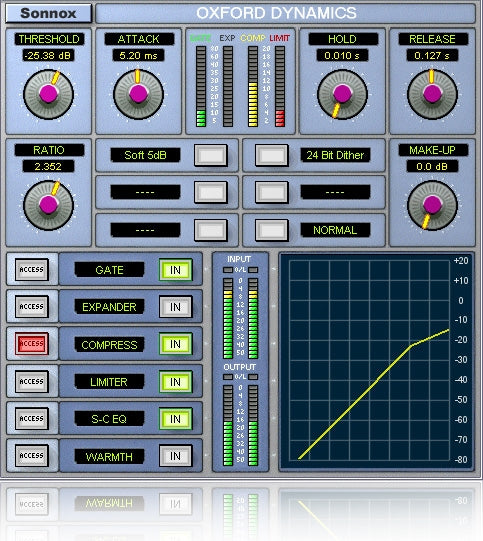Click the threshold value field -25.38 dB
Screen dimensions: 483x541
pyautogui.click(x=48, y=55)
